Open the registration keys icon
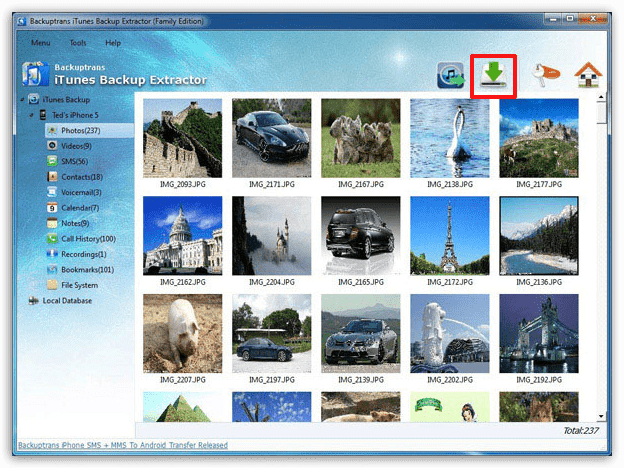Screen dimensions: 624x468 [546, 74]
